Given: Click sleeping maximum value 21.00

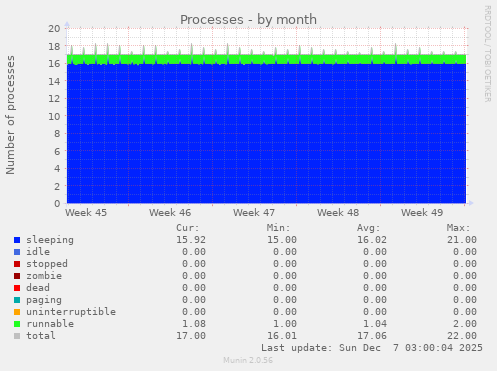Looking at the screenshot, I should 462,240.
